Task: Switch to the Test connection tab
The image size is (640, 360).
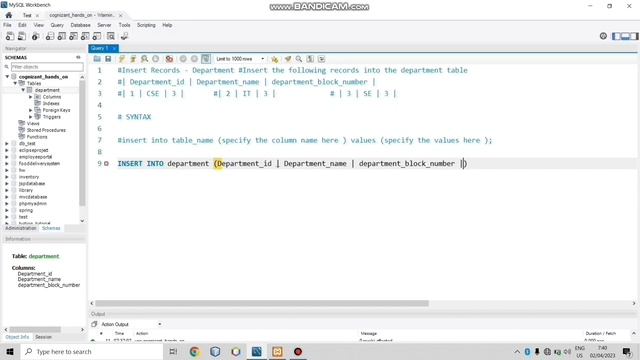Action: (x=27, y=15)
